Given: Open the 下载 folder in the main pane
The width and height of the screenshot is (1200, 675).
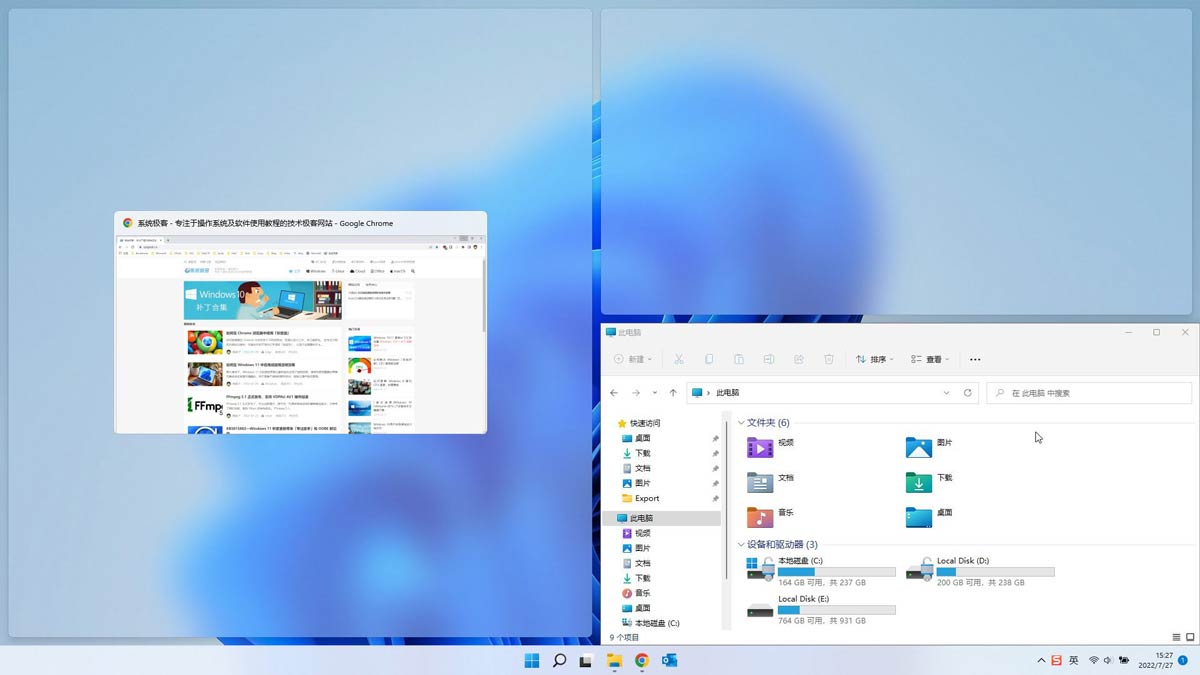Looking at the screenshot, I should click(919, 482).
